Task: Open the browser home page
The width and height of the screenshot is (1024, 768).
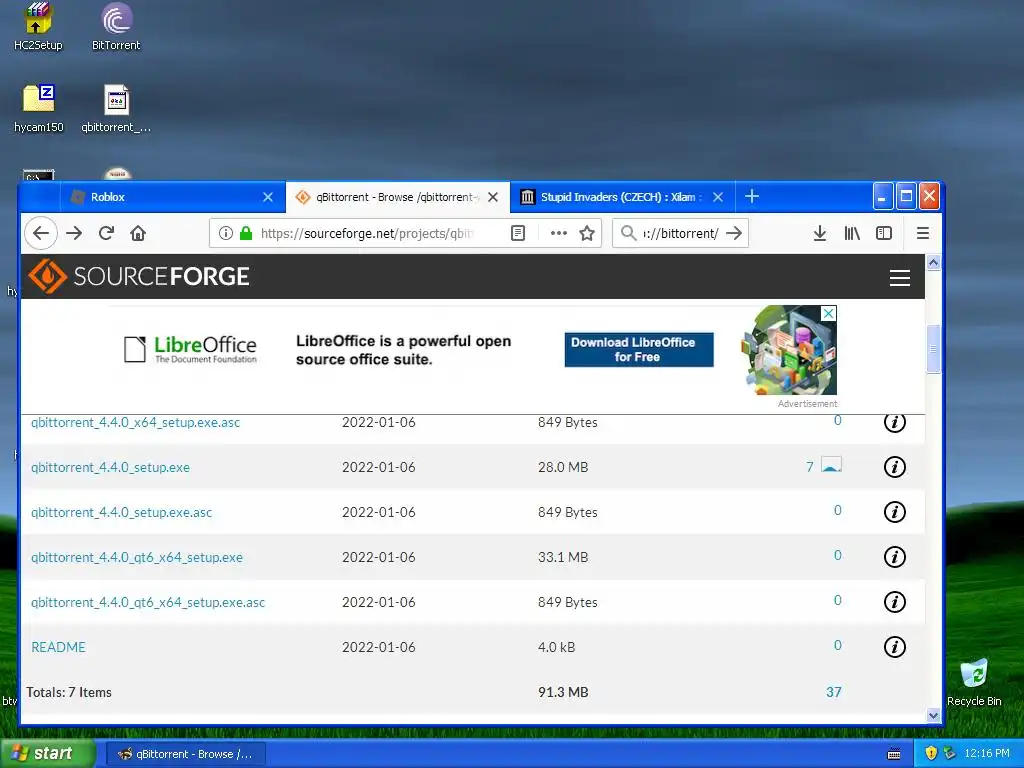Action: (138, 233)
